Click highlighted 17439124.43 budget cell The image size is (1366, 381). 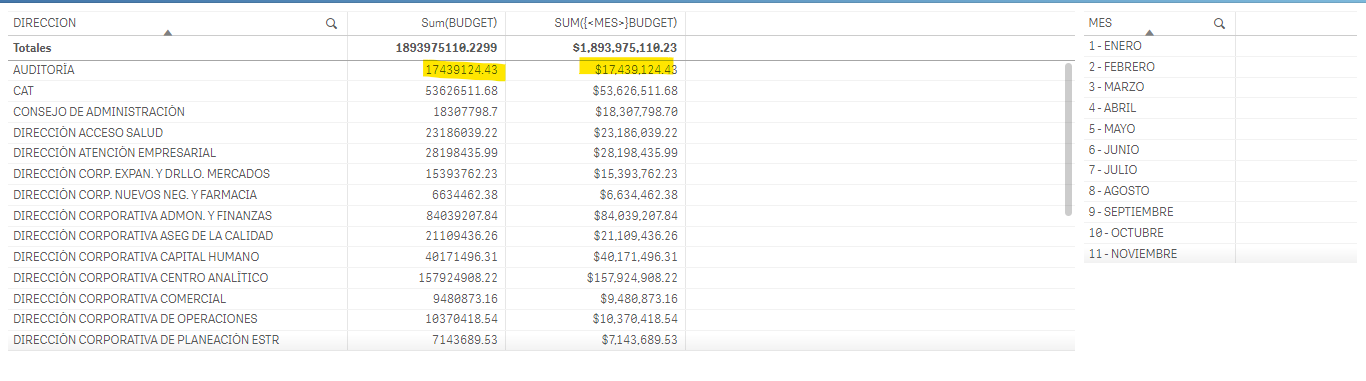tap(461, 70)
